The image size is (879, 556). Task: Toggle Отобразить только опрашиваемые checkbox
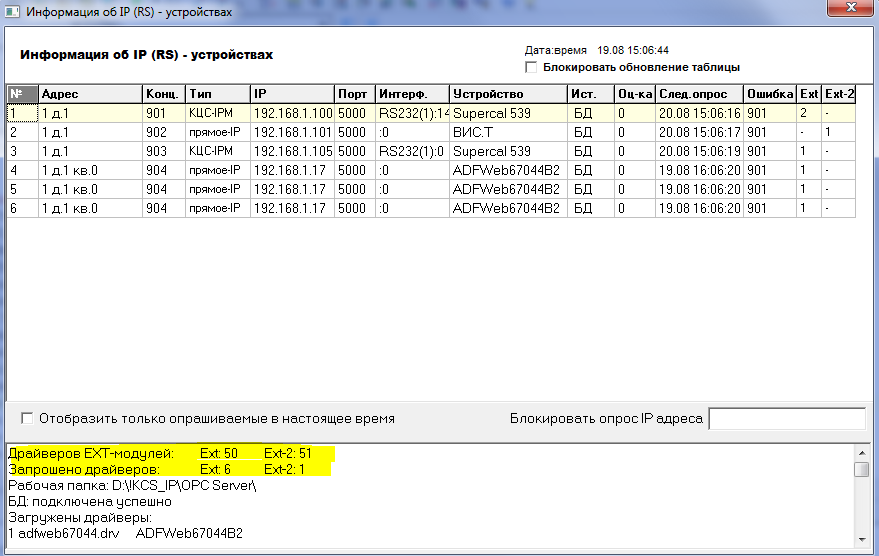click(27, 418)
